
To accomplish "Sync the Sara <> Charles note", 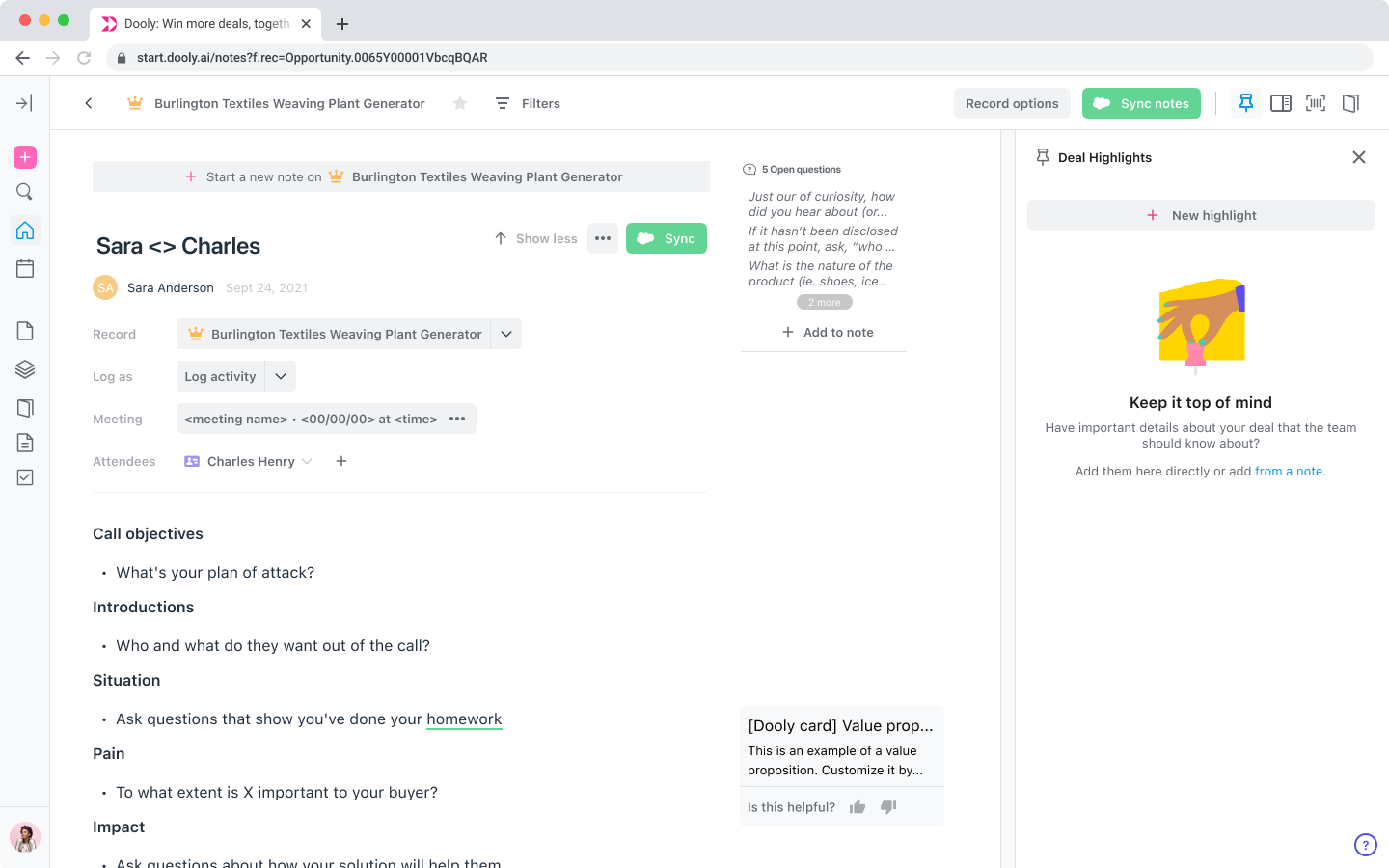I will point(667,238).
